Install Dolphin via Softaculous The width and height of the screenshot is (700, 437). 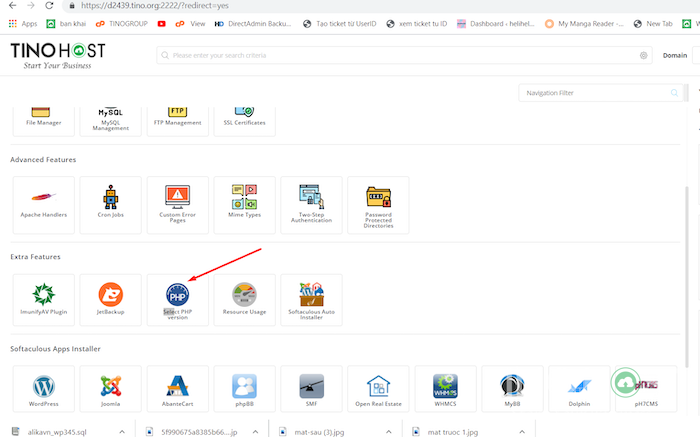(579, 389)
